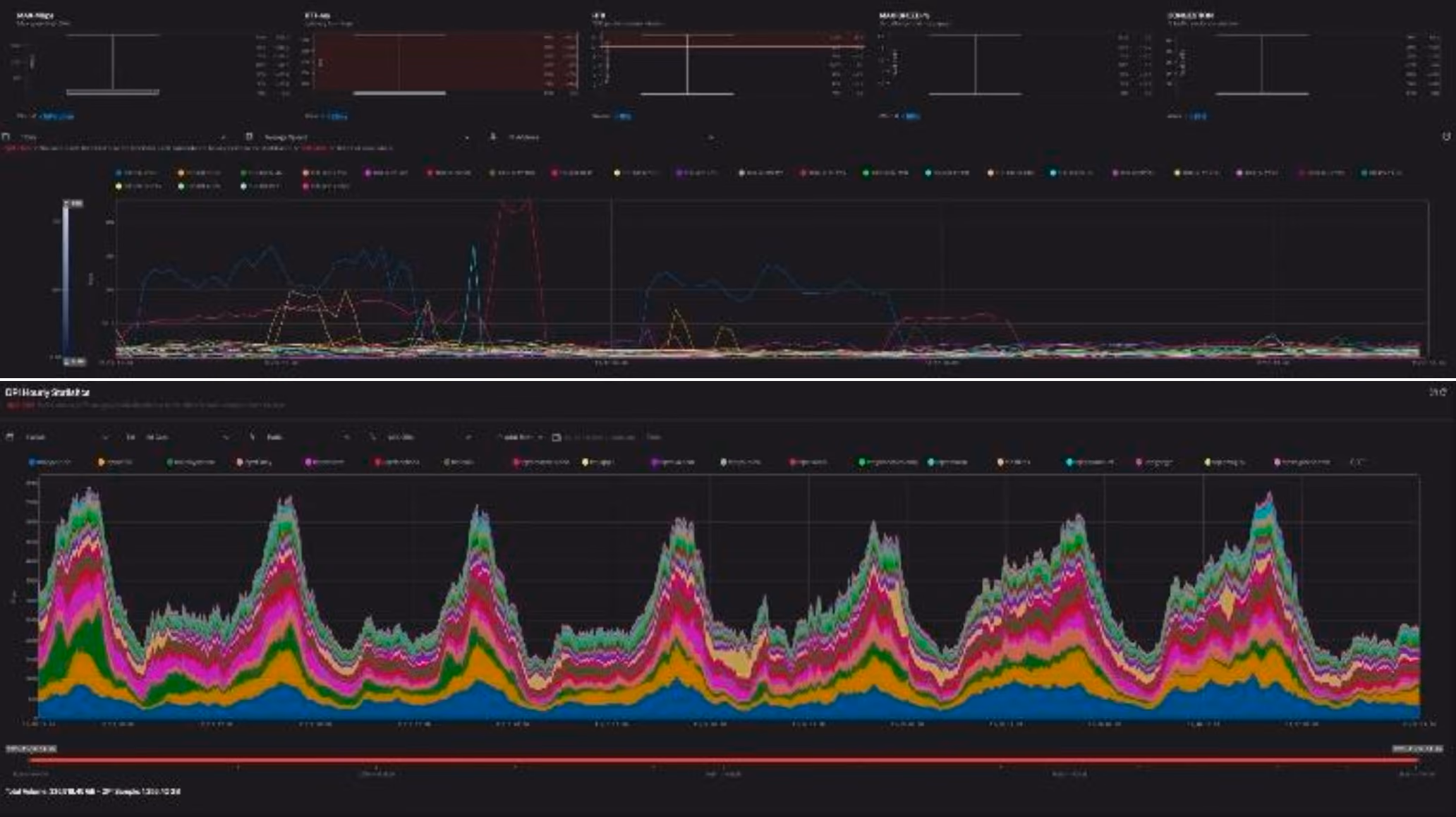
Task: Open the Average Speed metric dropdown
Action: 366,136
